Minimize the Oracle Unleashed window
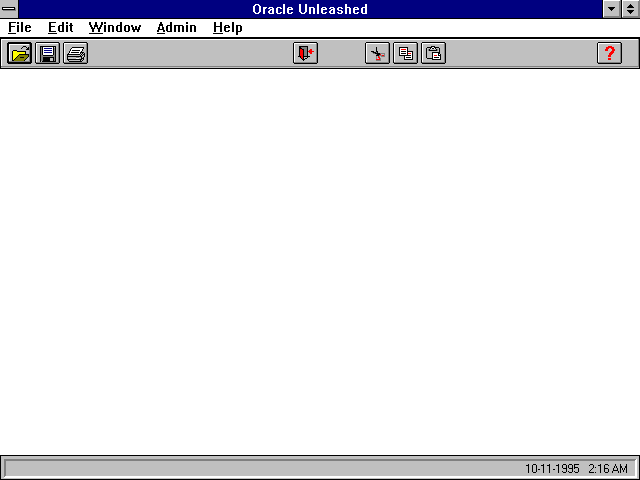Viewport: 640px width, 480px height. (x=613, y=9)
